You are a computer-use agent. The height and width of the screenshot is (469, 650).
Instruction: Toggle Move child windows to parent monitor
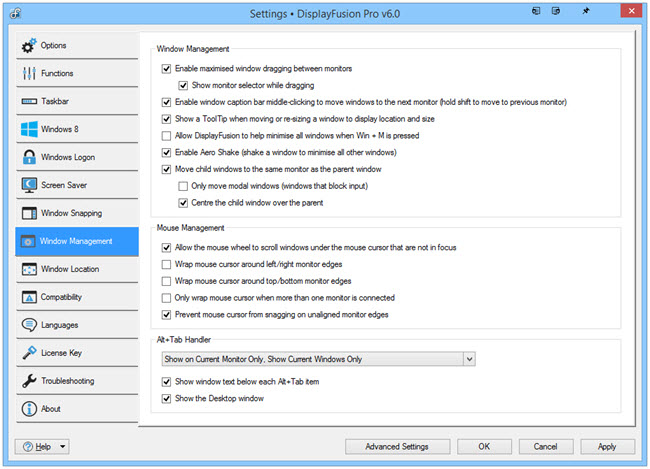(x=166, y=169)
